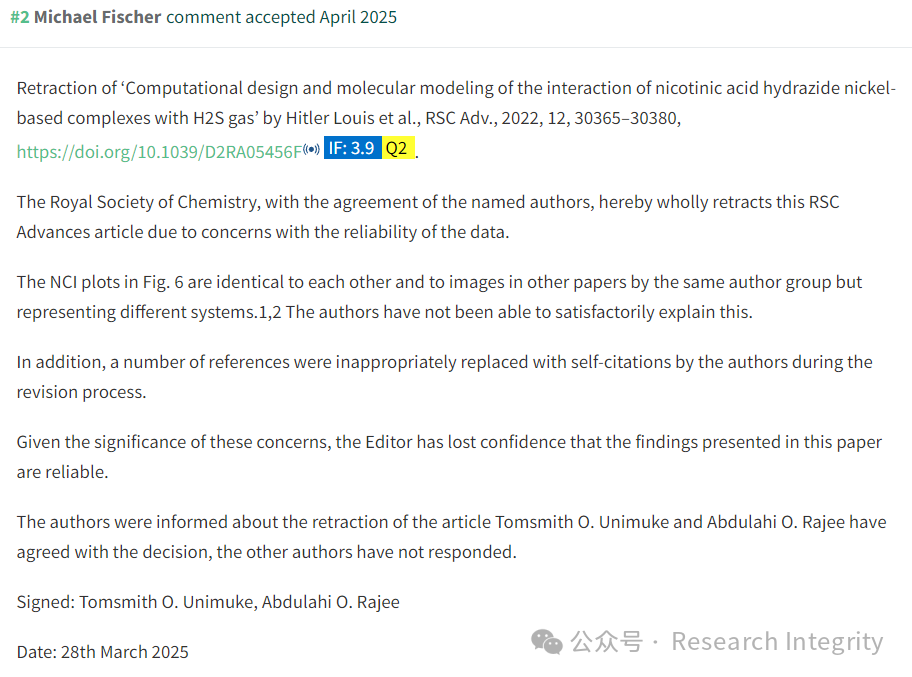Click the blue IF: 3.9 badge
The image size is (912, 677).
point(352,148)
